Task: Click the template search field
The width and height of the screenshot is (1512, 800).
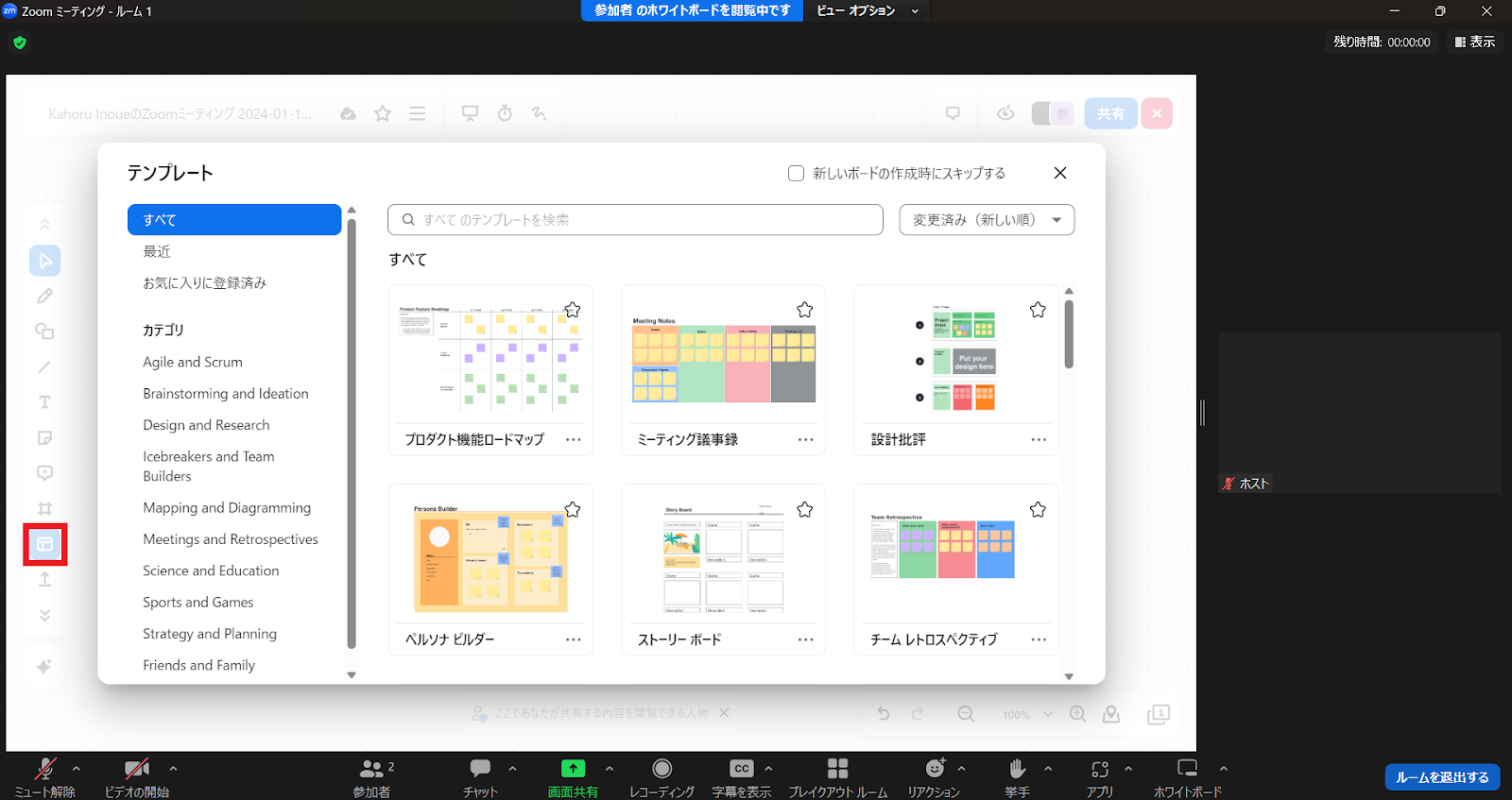Action: click(635, 220)
